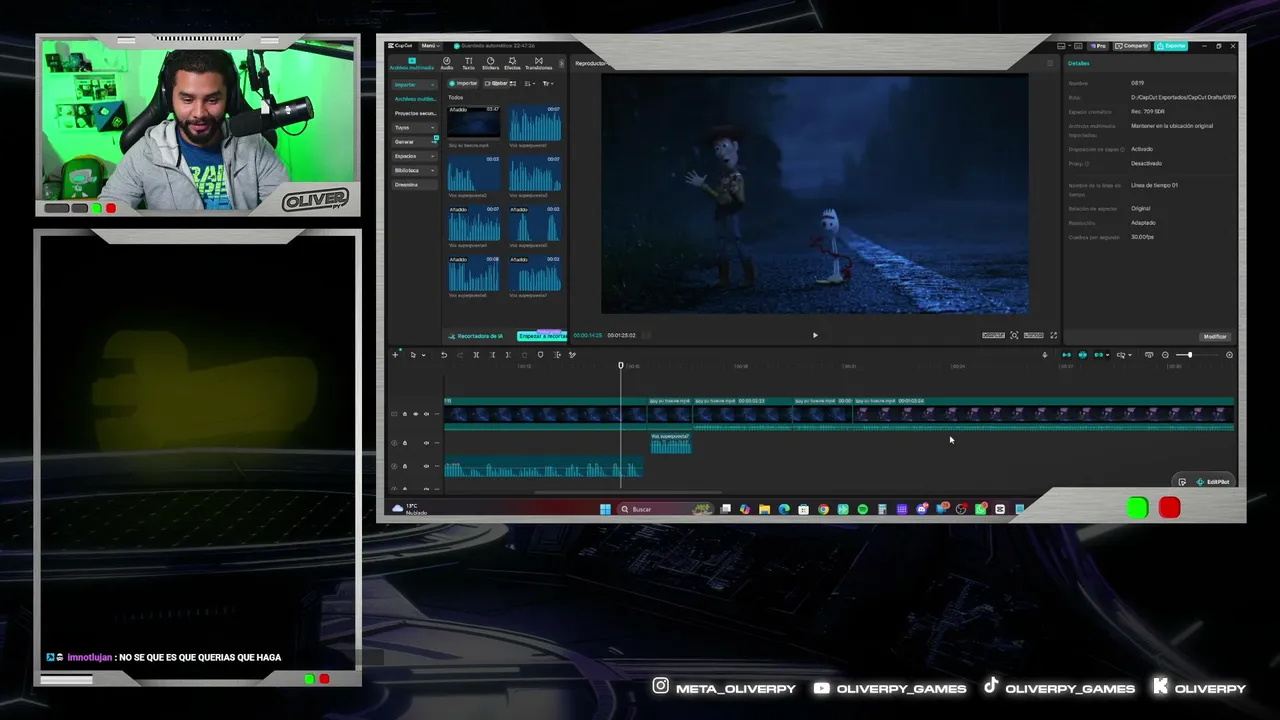Screen dimensions: 1280x720
Task: Select the Voz superpuesta7 clip on timeline
Action: (671, 443)
